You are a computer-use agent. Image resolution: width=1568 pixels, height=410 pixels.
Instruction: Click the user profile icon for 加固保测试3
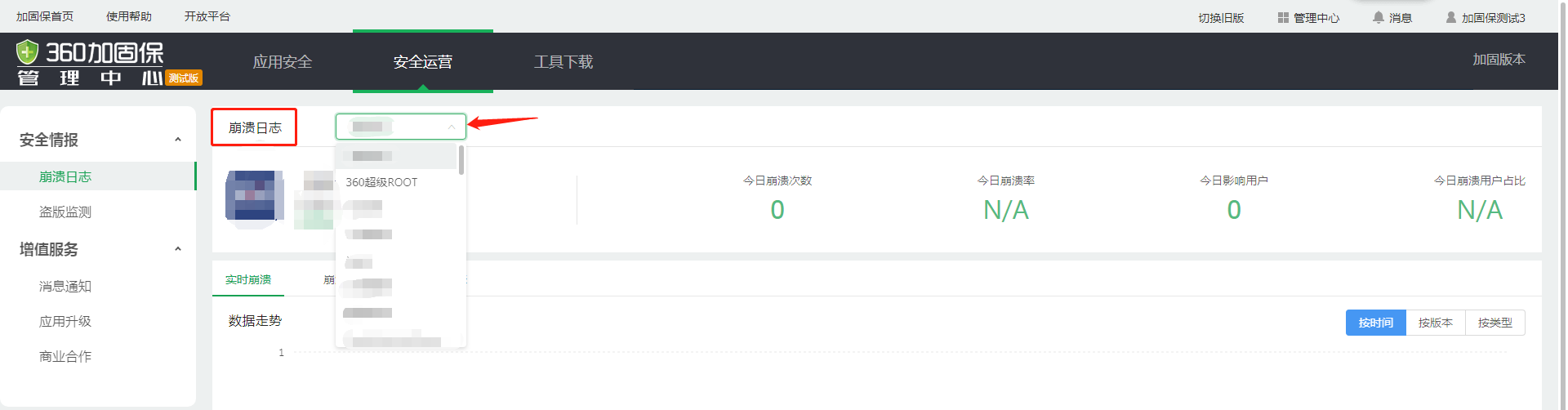click(x=1451, y=17)
